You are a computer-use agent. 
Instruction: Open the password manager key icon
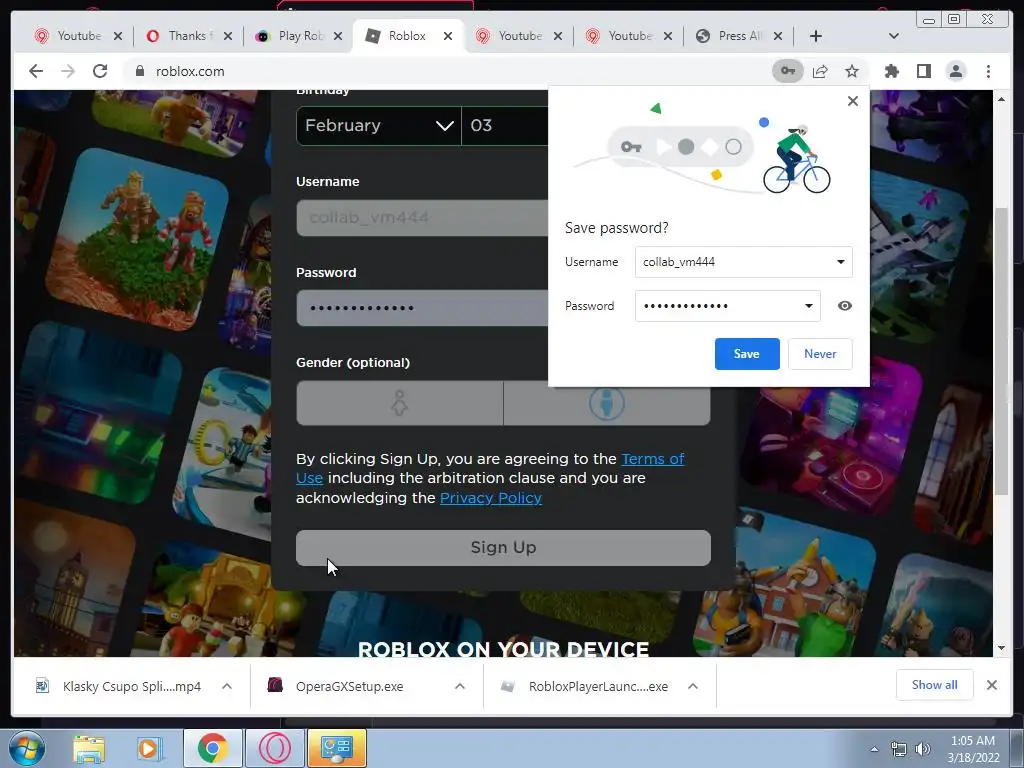pos(788,71)
